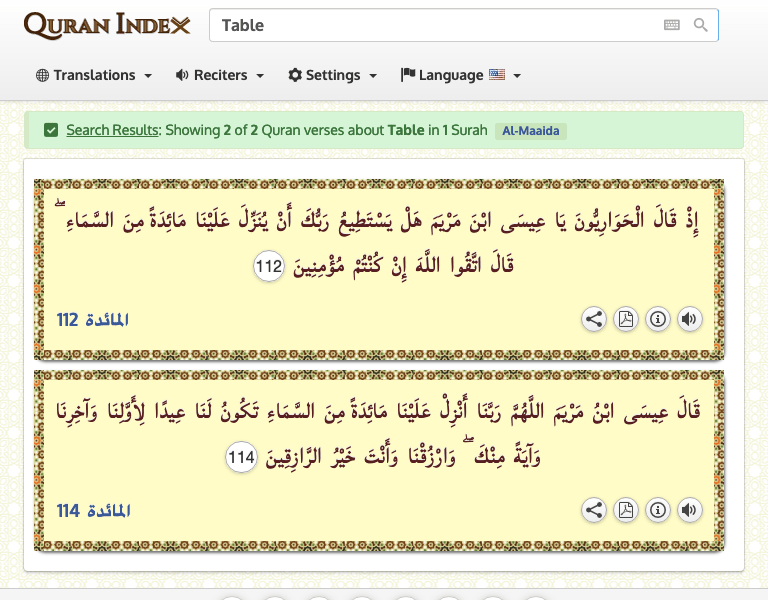Screen dimensions: 768x600
Task: Expand the Settings dropdown
Action: 332,75
